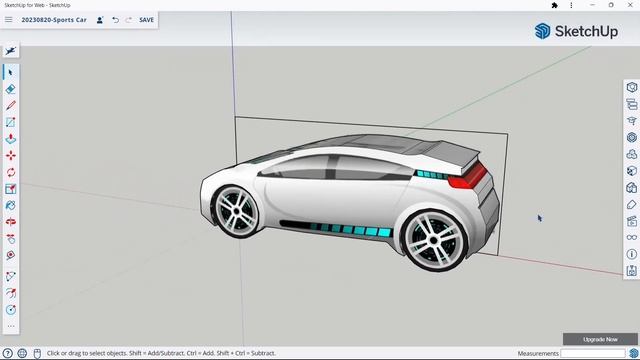Image resolution: width=640 pixels, height=360 pixels.
Task: Select the sports car model
Action: 350,202
